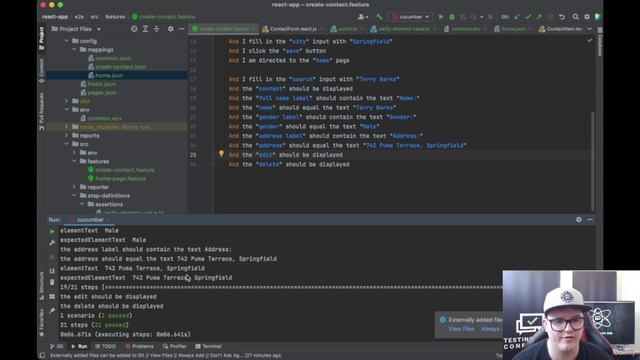Select common.json in the mappings folder
The height and width of the screenshot is (360, 640).
point(113,58)
